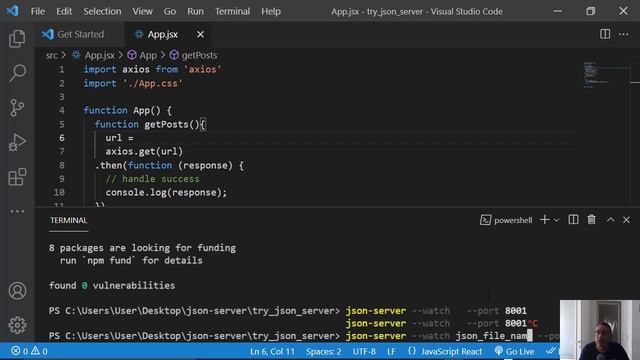This screenshot has width=640, height=360.
Task: Open the Manage gear icon
Action: coord(17,325)
